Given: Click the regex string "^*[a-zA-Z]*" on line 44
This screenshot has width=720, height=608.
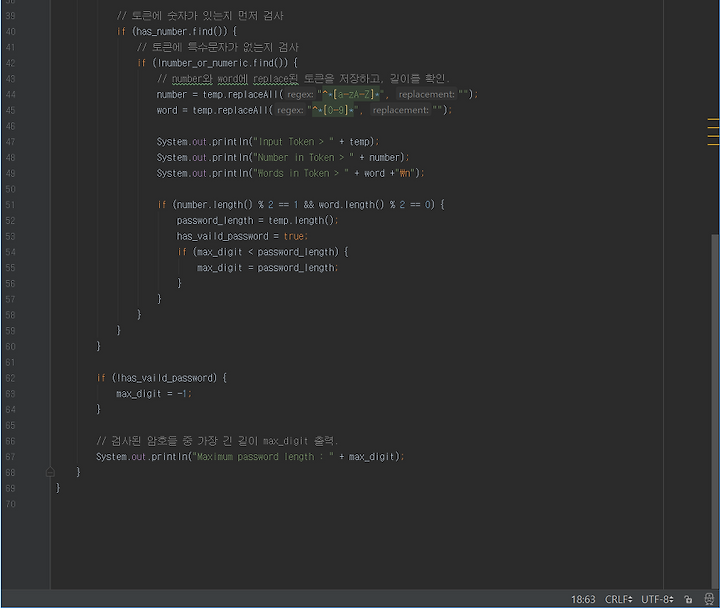Looking at the screenshot, I should [x=351, y=95].
